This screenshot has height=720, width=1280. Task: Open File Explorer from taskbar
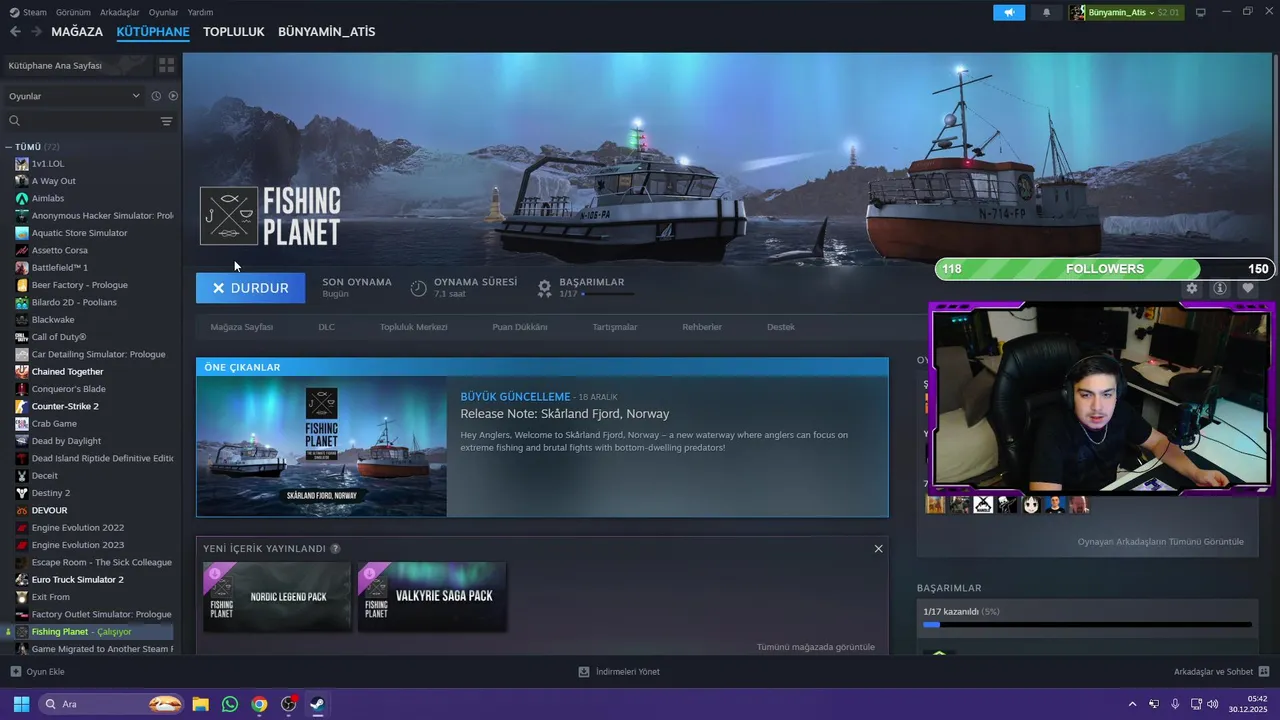[200, 704]
